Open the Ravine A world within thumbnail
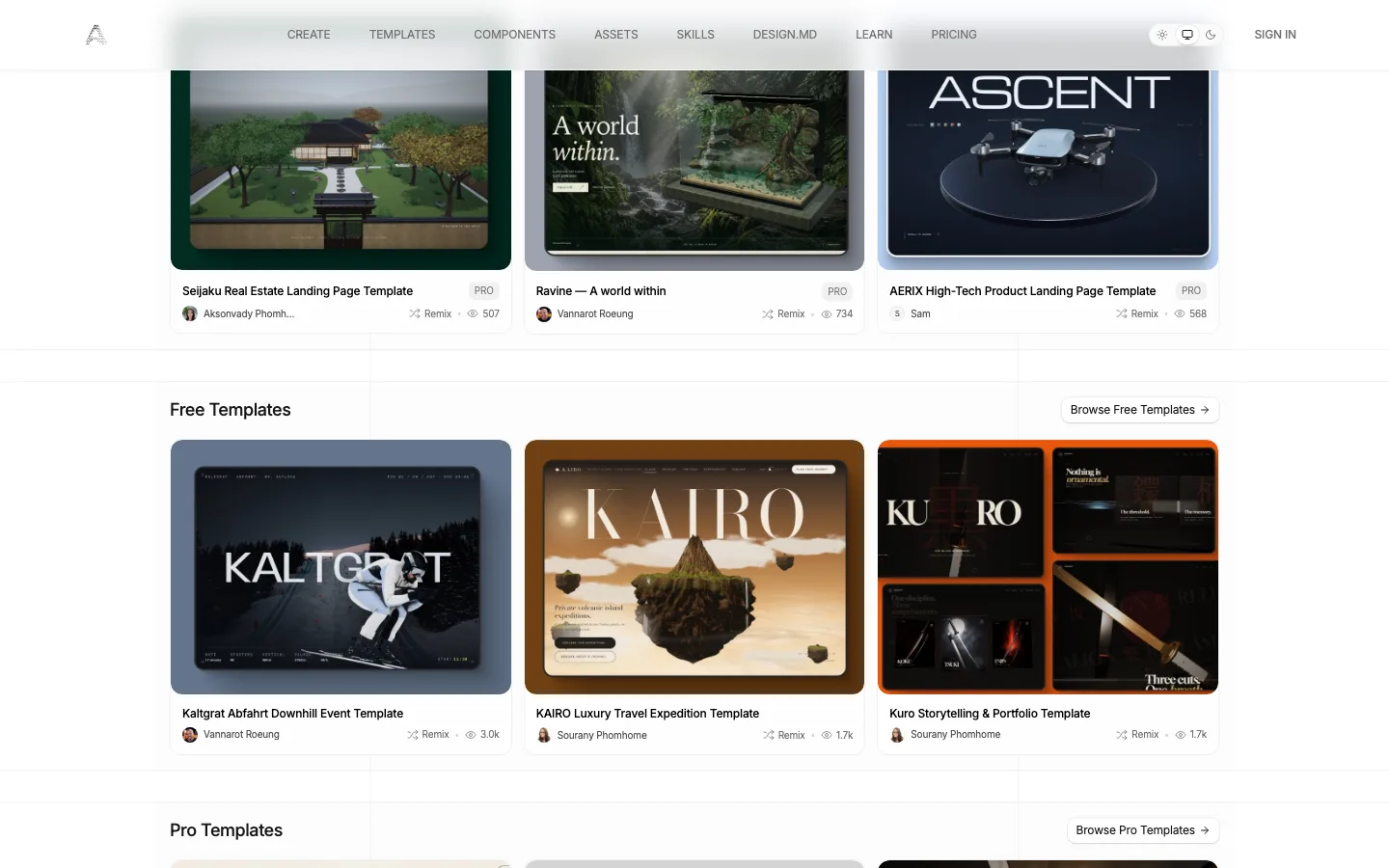 (694, 170)
